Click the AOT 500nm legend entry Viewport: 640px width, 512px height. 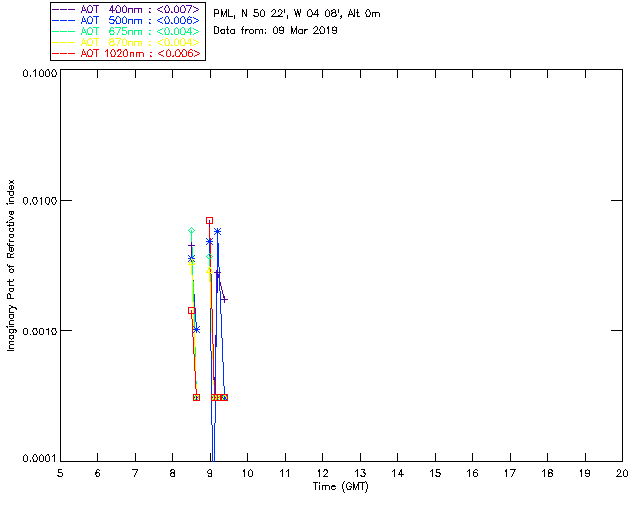click(127, 20)
